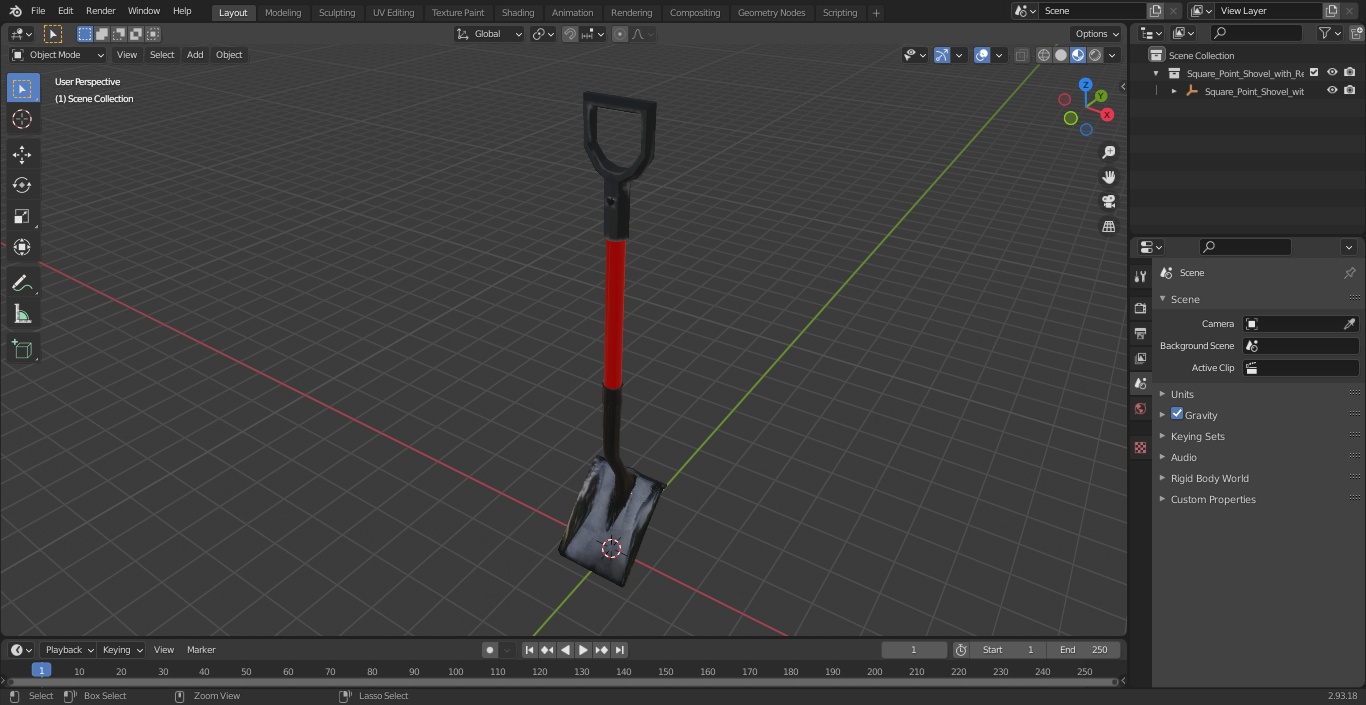Switch to the Sculpting workspace tab

pos(337,12)
